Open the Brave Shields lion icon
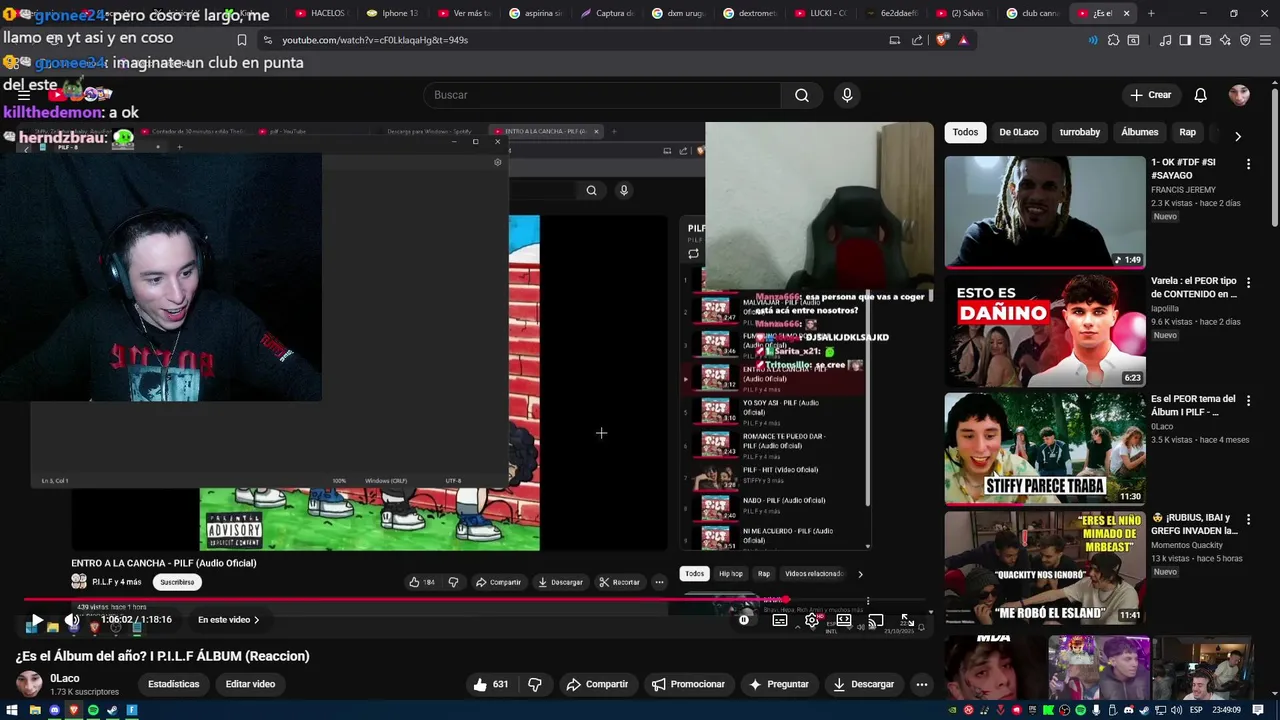The image size is (1280, 720). pos(942,40)
